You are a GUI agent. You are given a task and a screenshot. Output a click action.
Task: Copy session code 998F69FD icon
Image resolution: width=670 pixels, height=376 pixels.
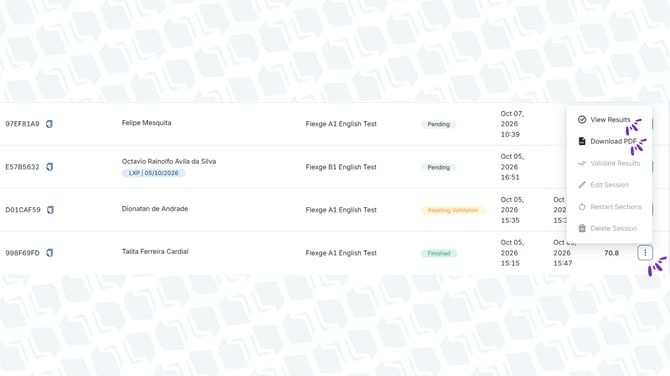pos(50,253)
